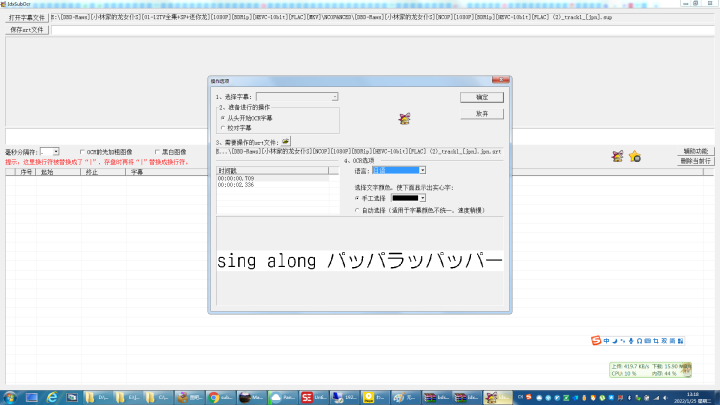This screenshot has width=720, height=405.
Task: Open the Windows Start menu
Action: (10, 398)
